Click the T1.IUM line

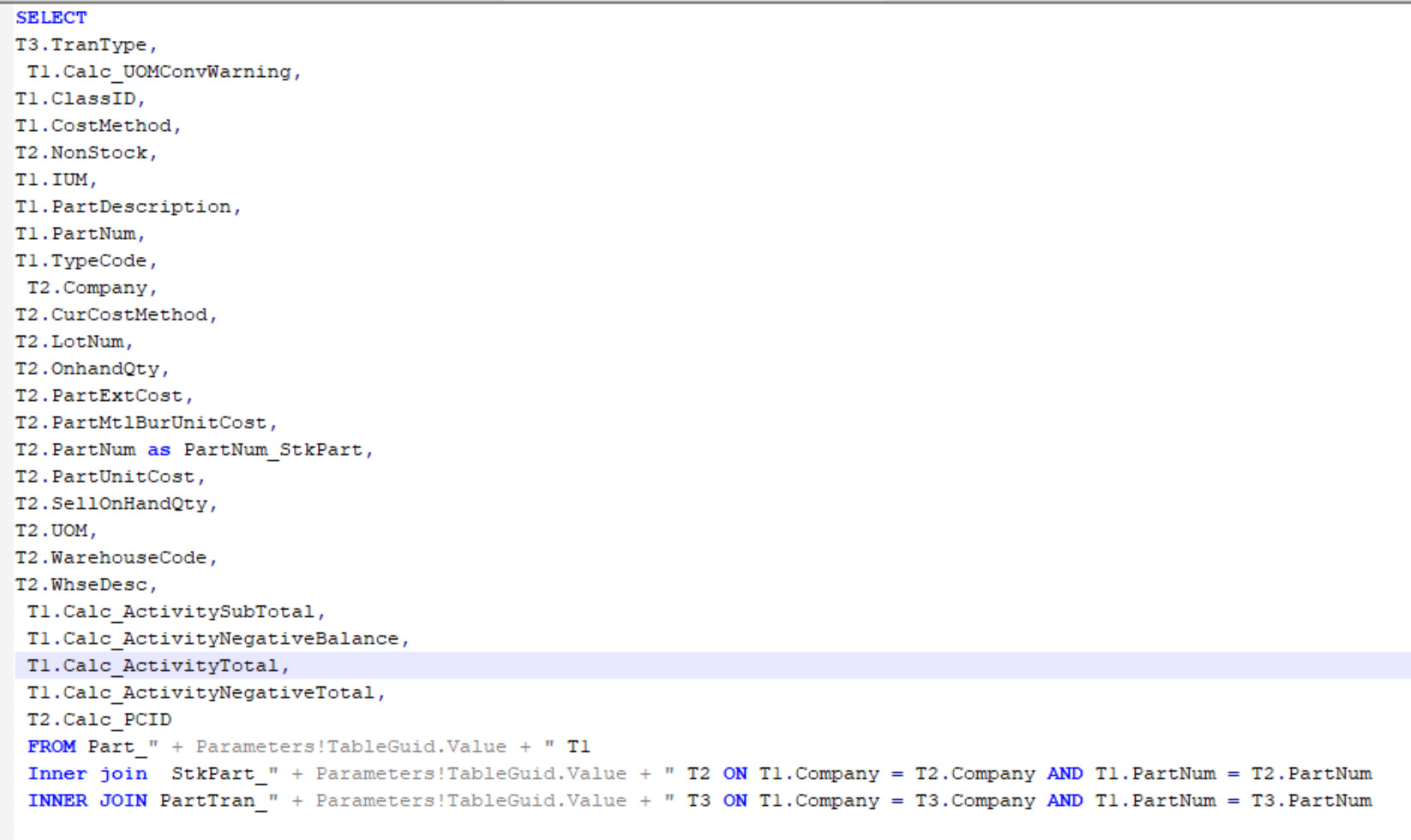point(57,180)
